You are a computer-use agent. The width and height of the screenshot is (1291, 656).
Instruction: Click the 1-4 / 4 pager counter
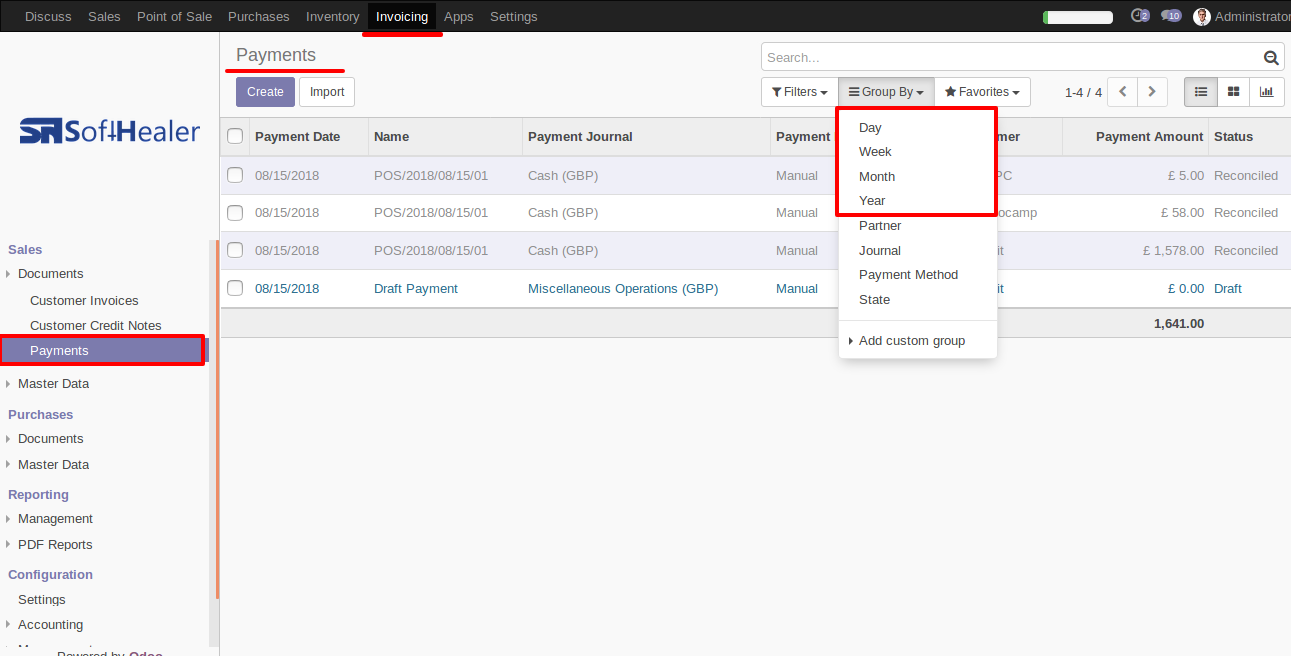1083,92
